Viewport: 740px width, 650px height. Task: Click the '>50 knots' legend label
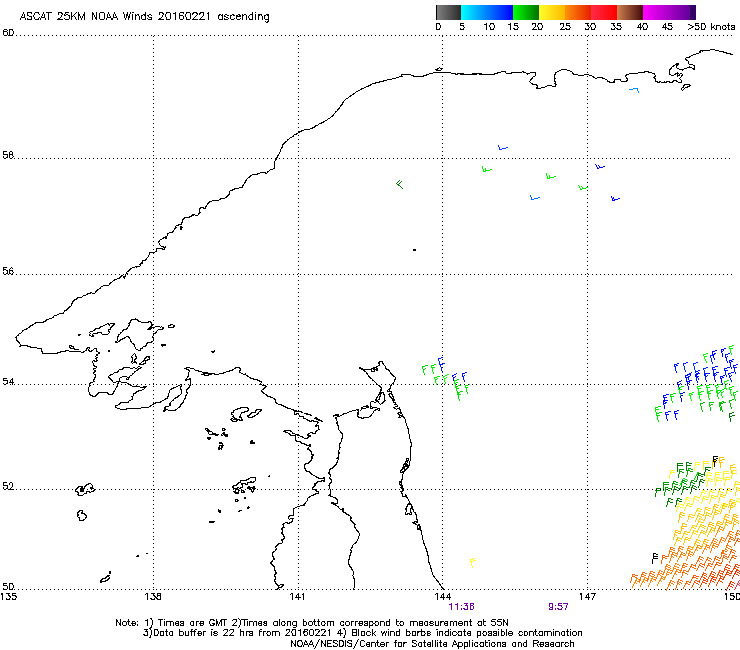click(711, 27)
